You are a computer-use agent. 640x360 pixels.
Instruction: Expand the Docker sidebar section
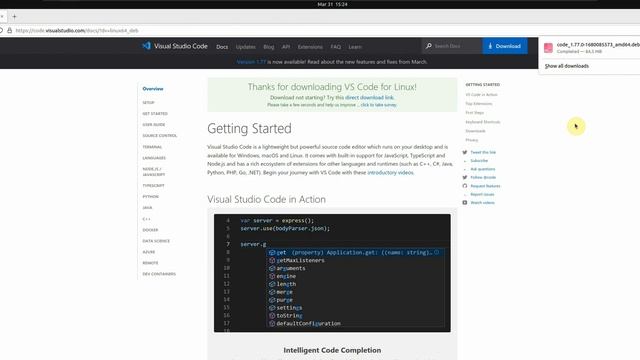150,230
